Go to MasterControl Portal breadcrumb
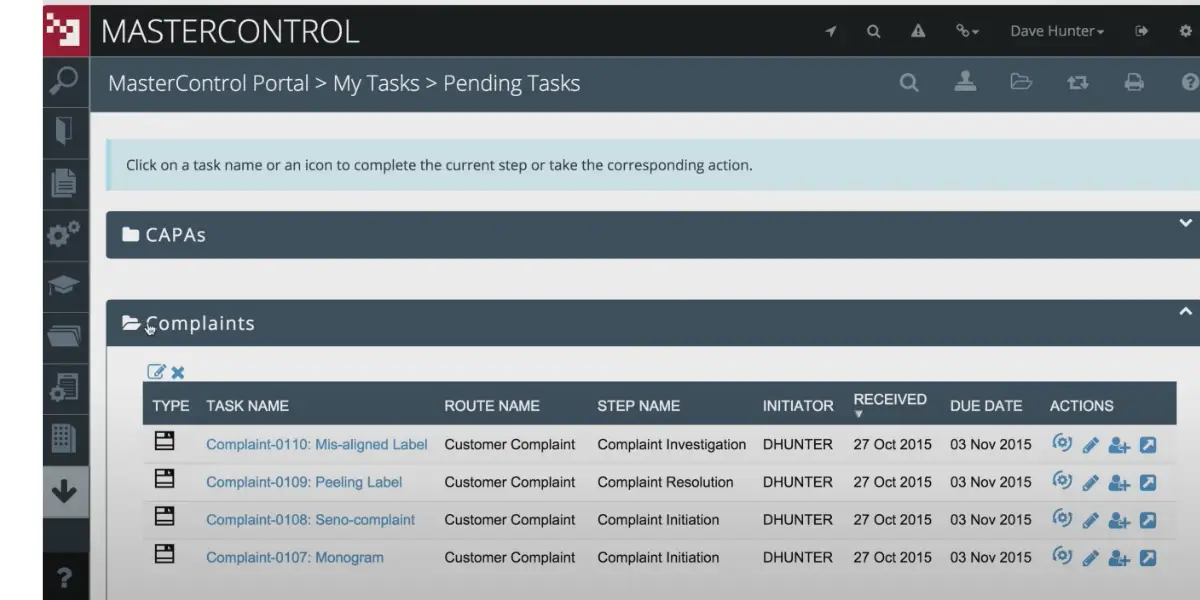This screenshot has height=600, width=1200. pos(208,83)
